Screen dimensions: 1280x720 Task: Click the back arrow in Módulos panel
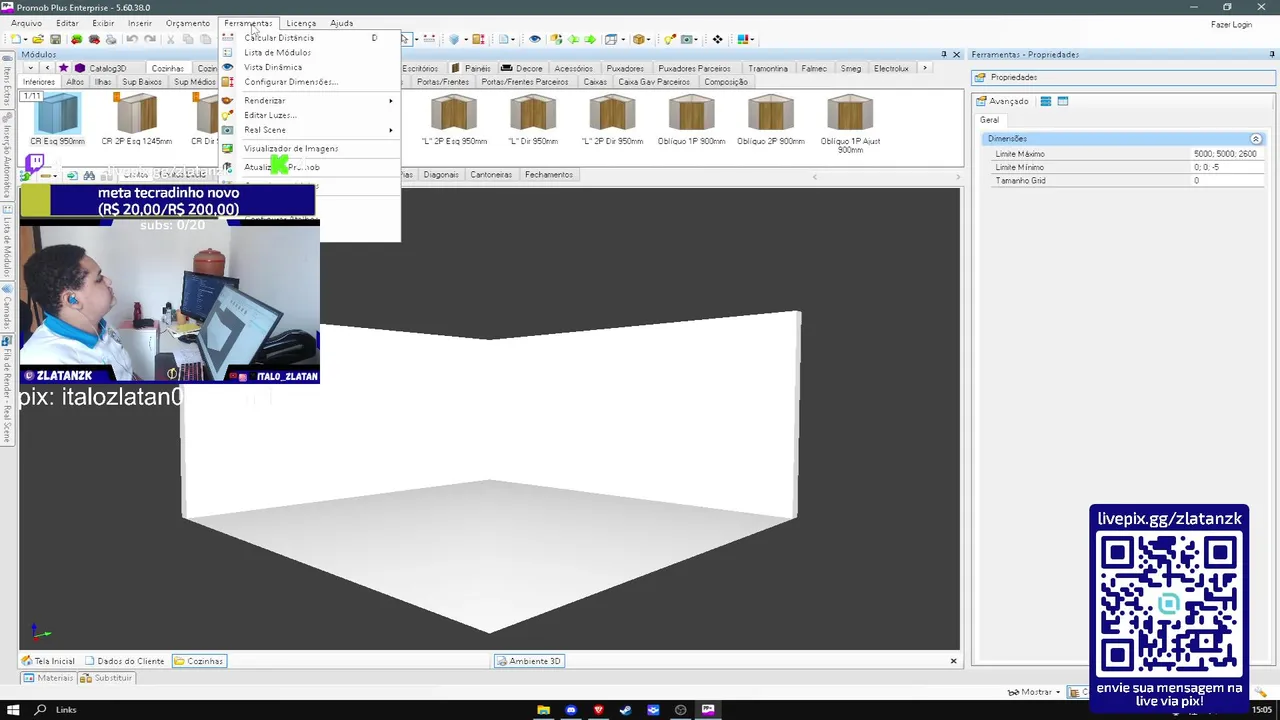[x=46, y=68]
